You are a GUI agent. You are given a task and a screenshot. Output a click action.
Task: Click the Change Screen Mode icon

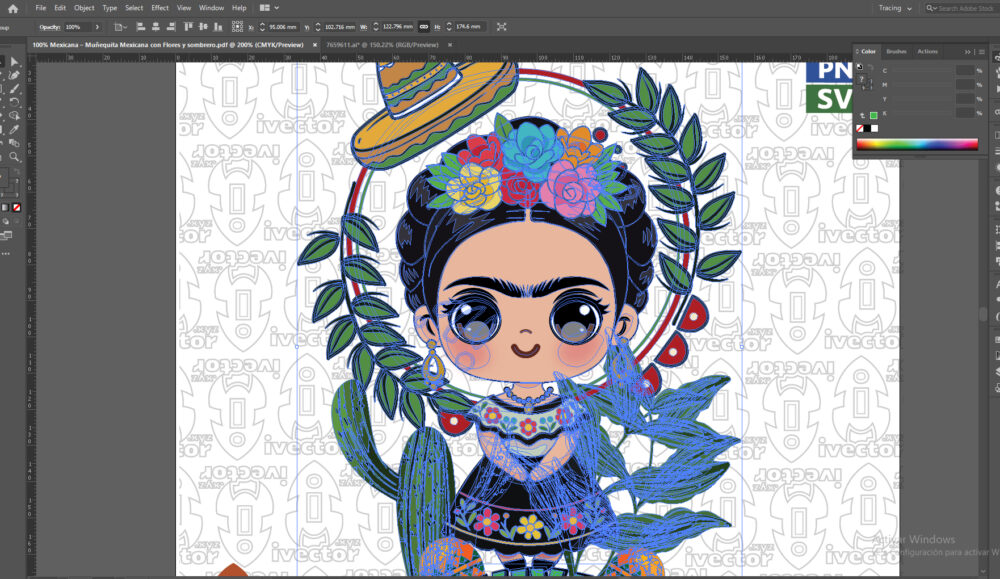coord(6,235)
